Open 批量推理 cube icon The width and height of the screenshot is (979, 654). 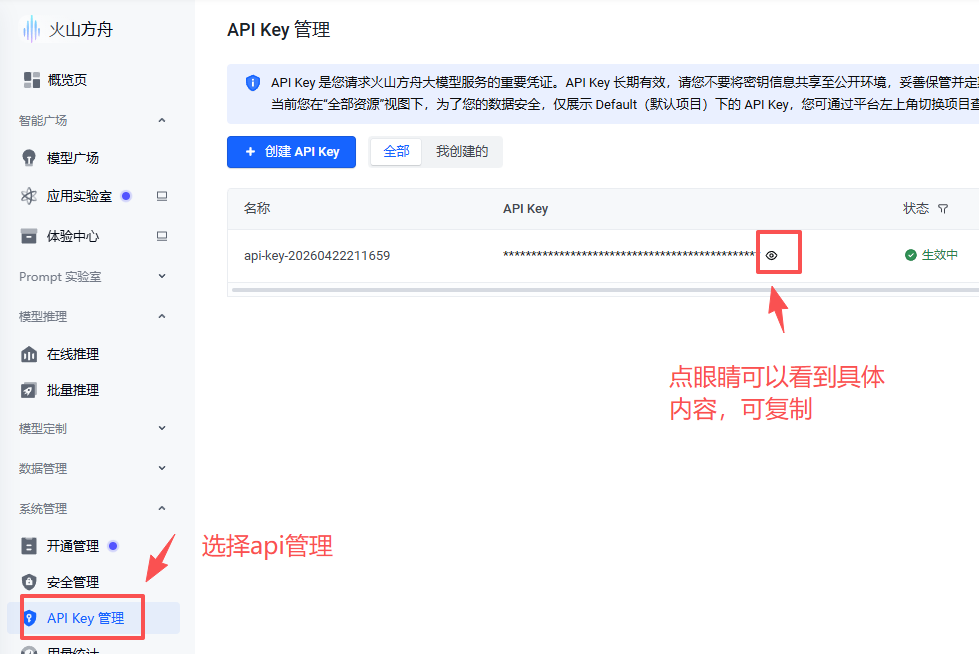(30, 391)
